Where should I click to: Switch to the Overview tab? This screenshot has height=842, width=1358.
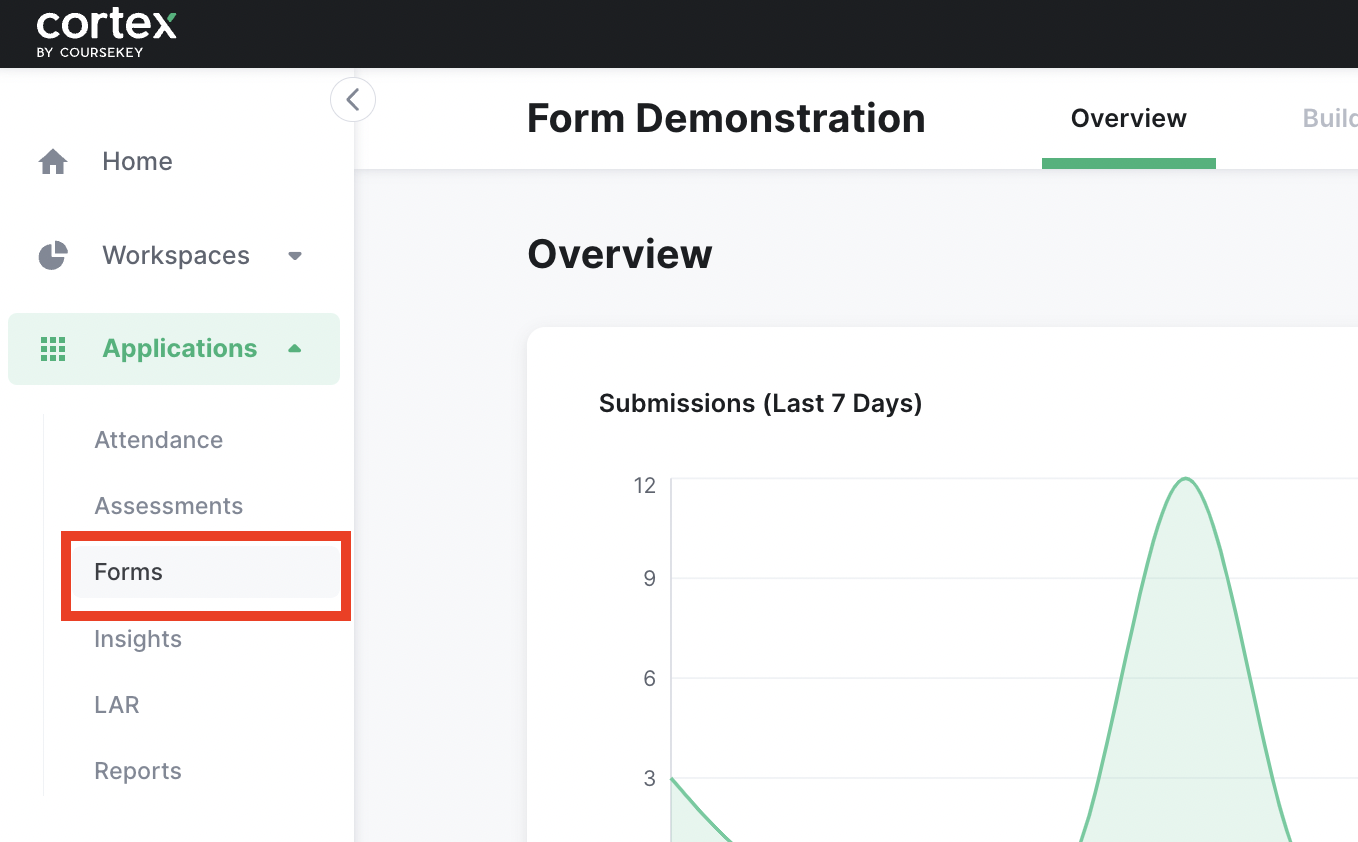(x=1129, y=118)
